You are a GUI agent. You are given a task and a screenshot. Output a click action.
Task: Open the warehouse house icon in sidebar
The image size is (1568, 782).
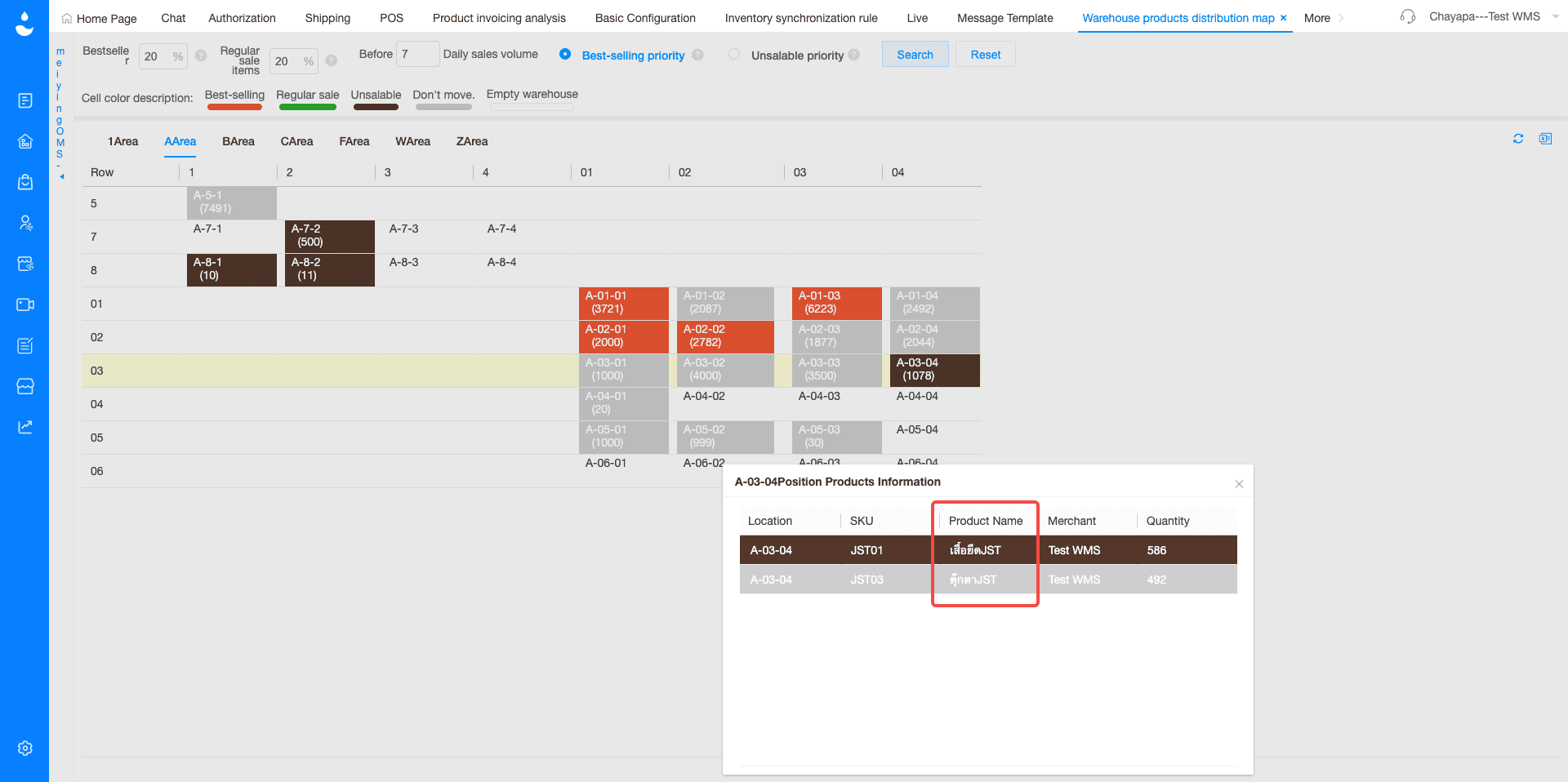25,141
